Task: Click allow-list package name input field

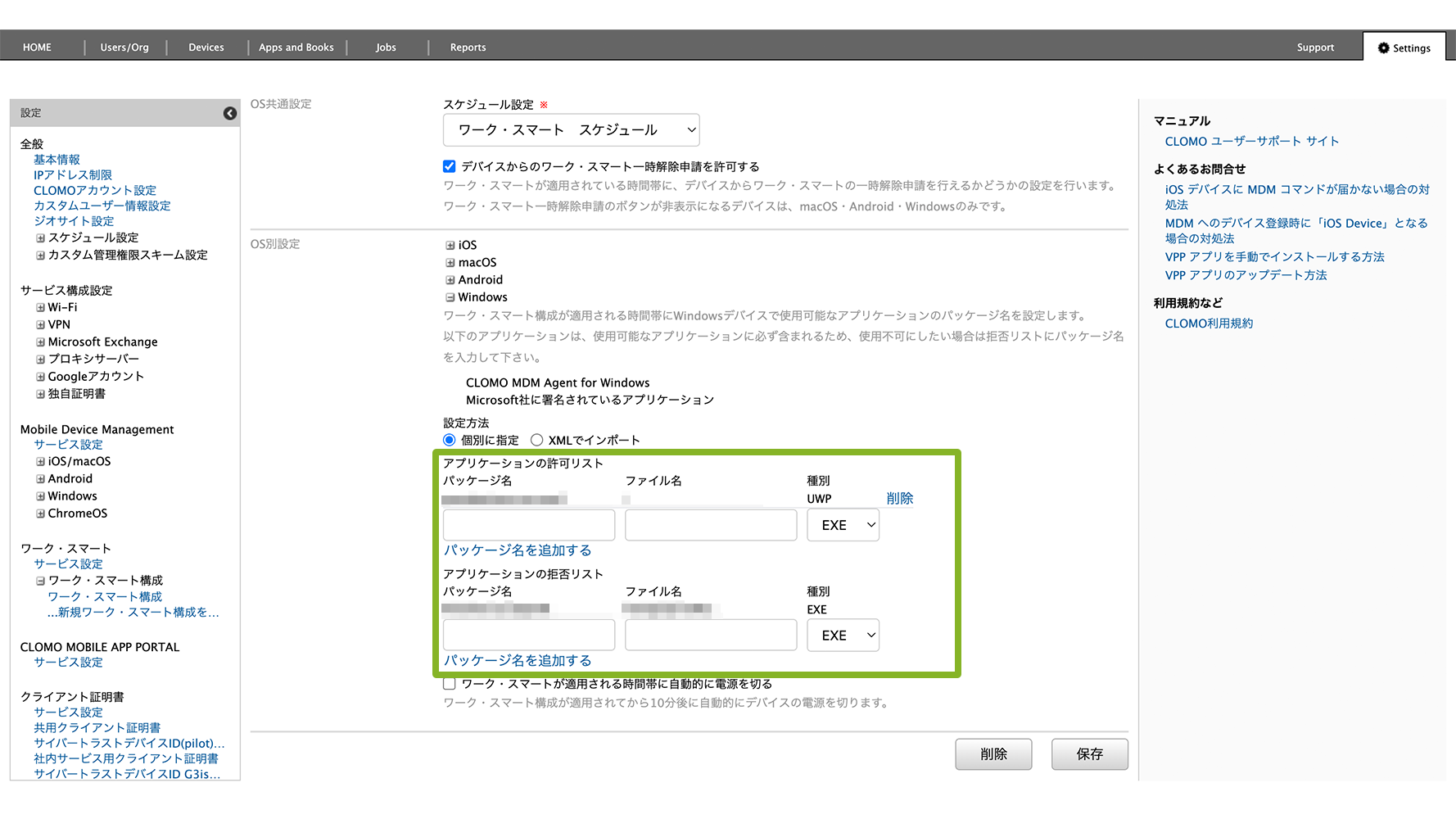Action: pyautogui.click(x=529, y=525)
